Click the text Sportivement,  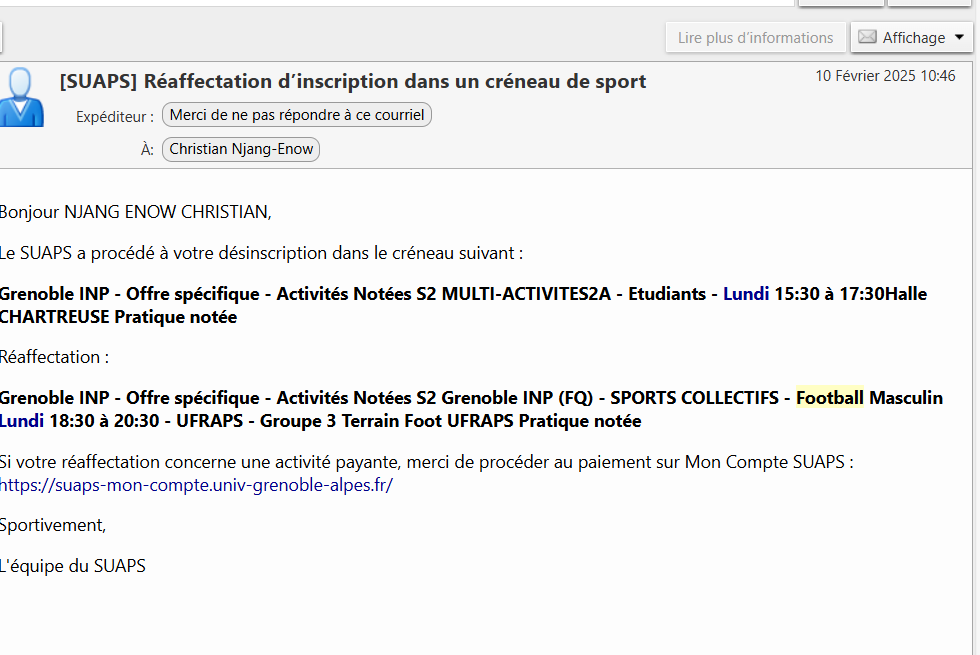pos(53,525)
